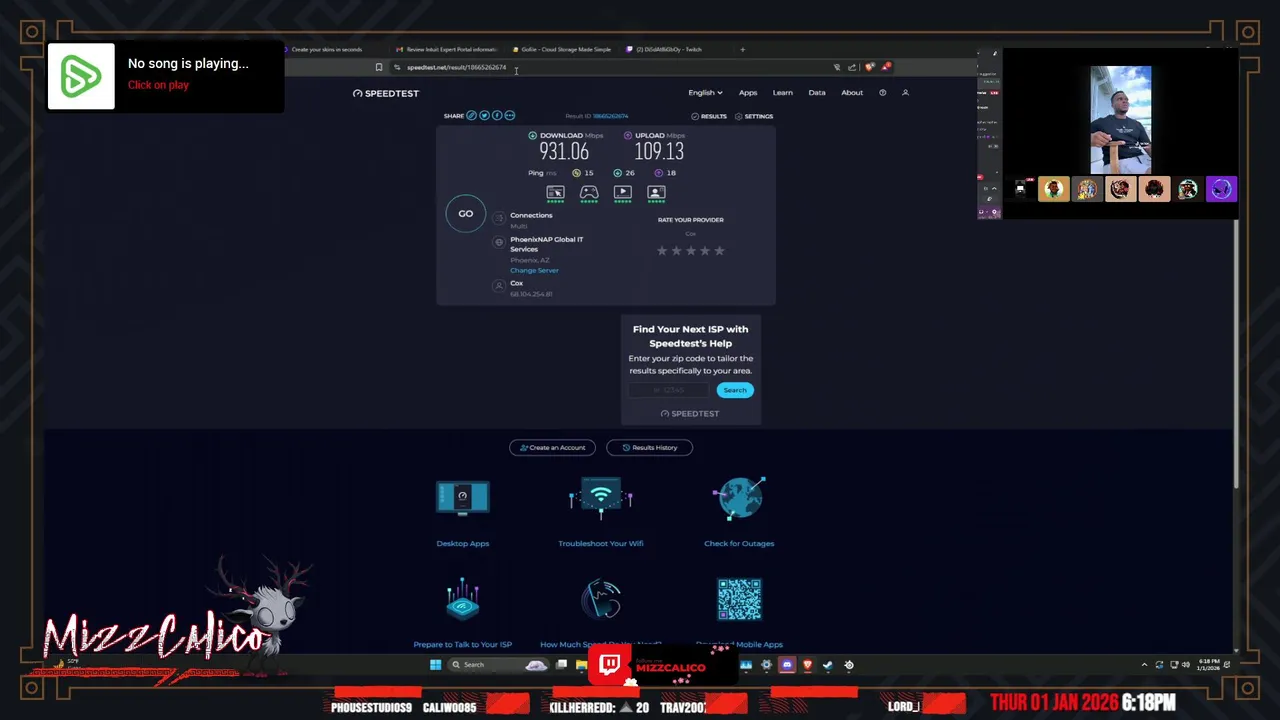1280x720 pixels.
Task: Click the RESULTS button
Action: click(709, 116)
